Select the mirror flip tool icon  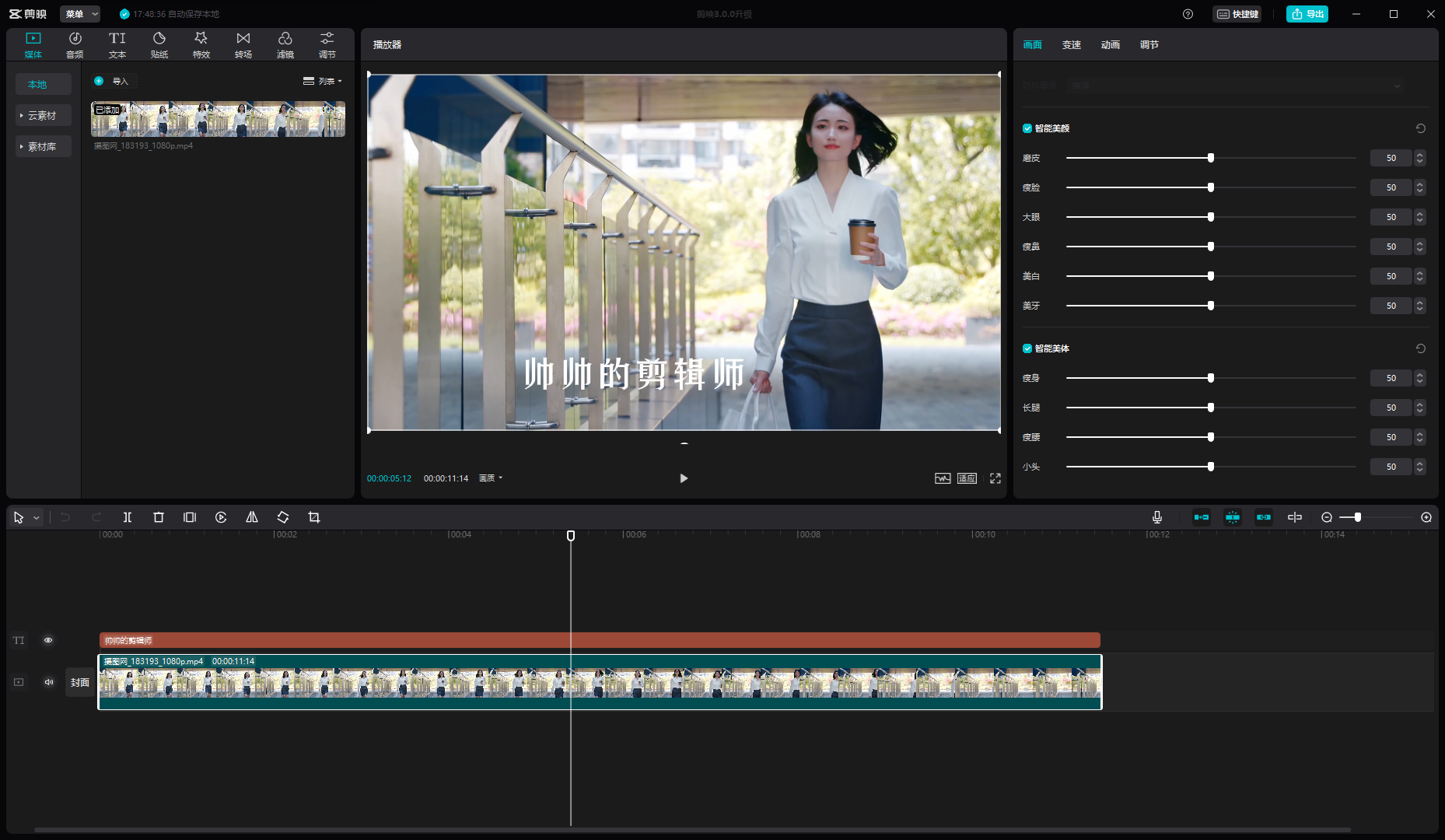pos(252,517)
